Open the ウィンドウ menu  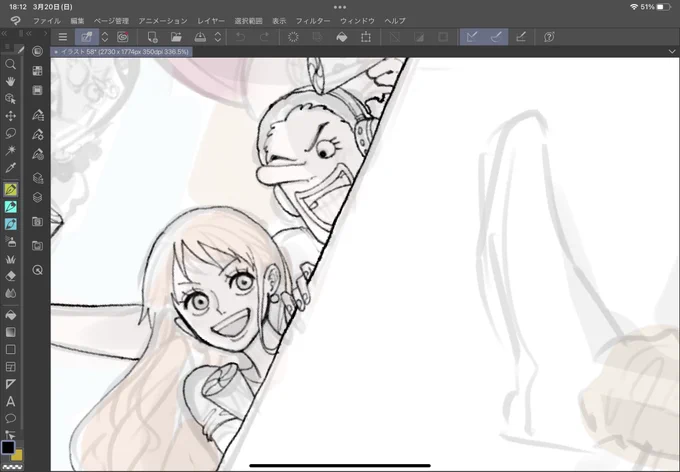pyautogui.click(x=357, y=21)
